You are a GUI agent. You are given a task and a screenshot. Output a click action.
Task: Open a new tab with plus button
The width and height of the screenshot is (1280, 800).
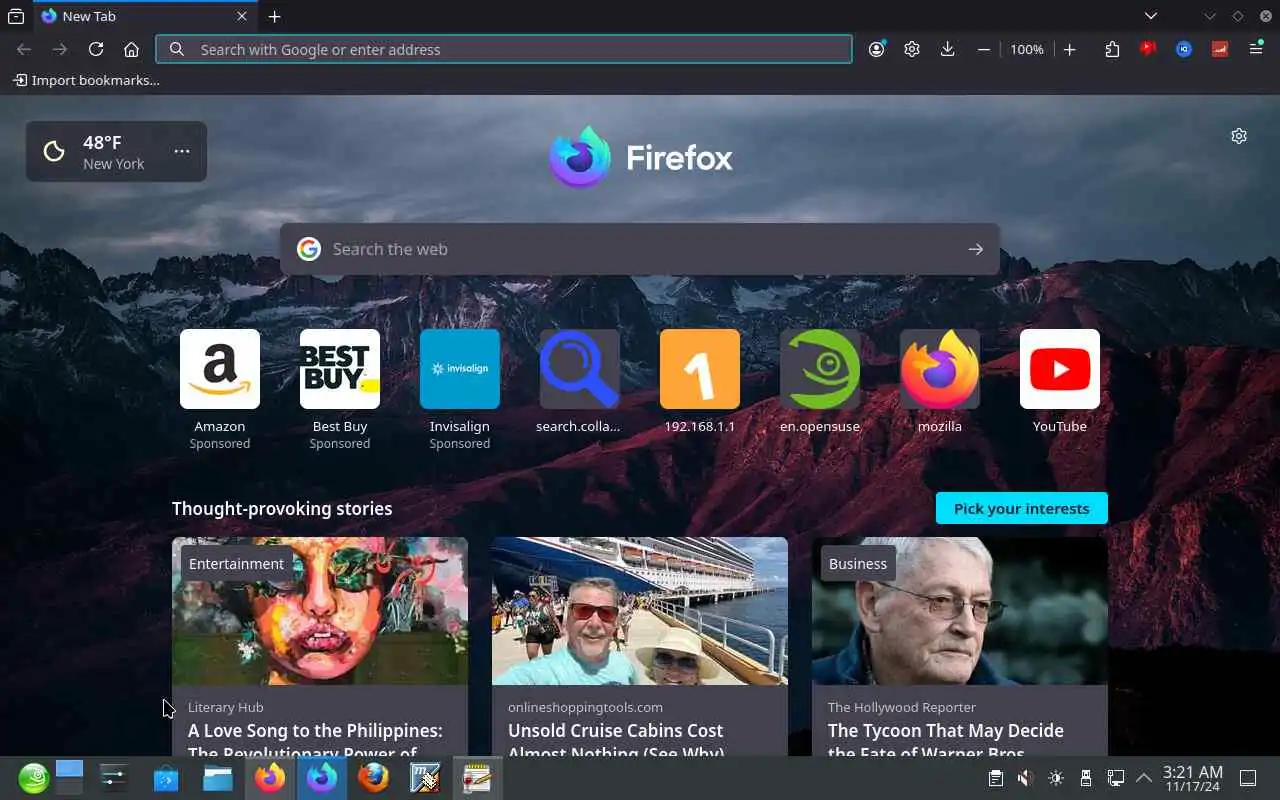(274, 16)
